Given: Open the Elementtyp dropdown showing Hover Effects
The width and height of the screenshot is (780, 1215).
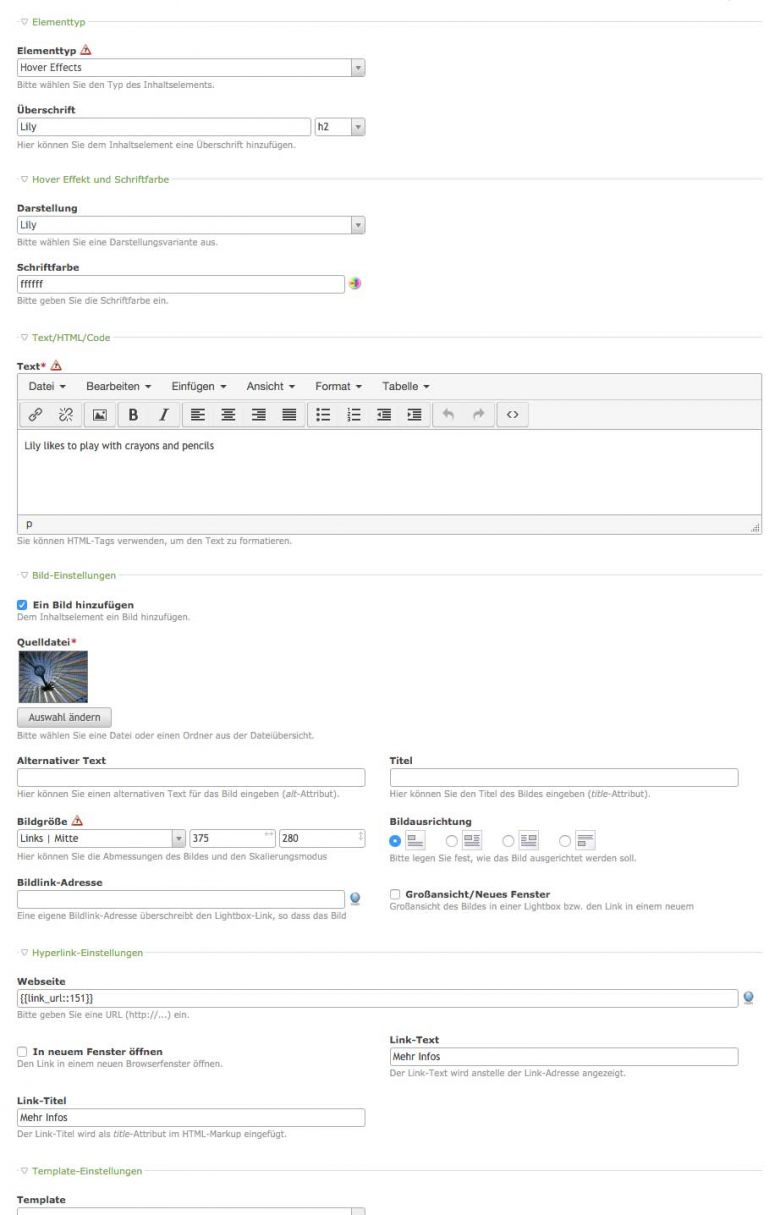Looking at the screenshot, I should click(x=190, y=68).
